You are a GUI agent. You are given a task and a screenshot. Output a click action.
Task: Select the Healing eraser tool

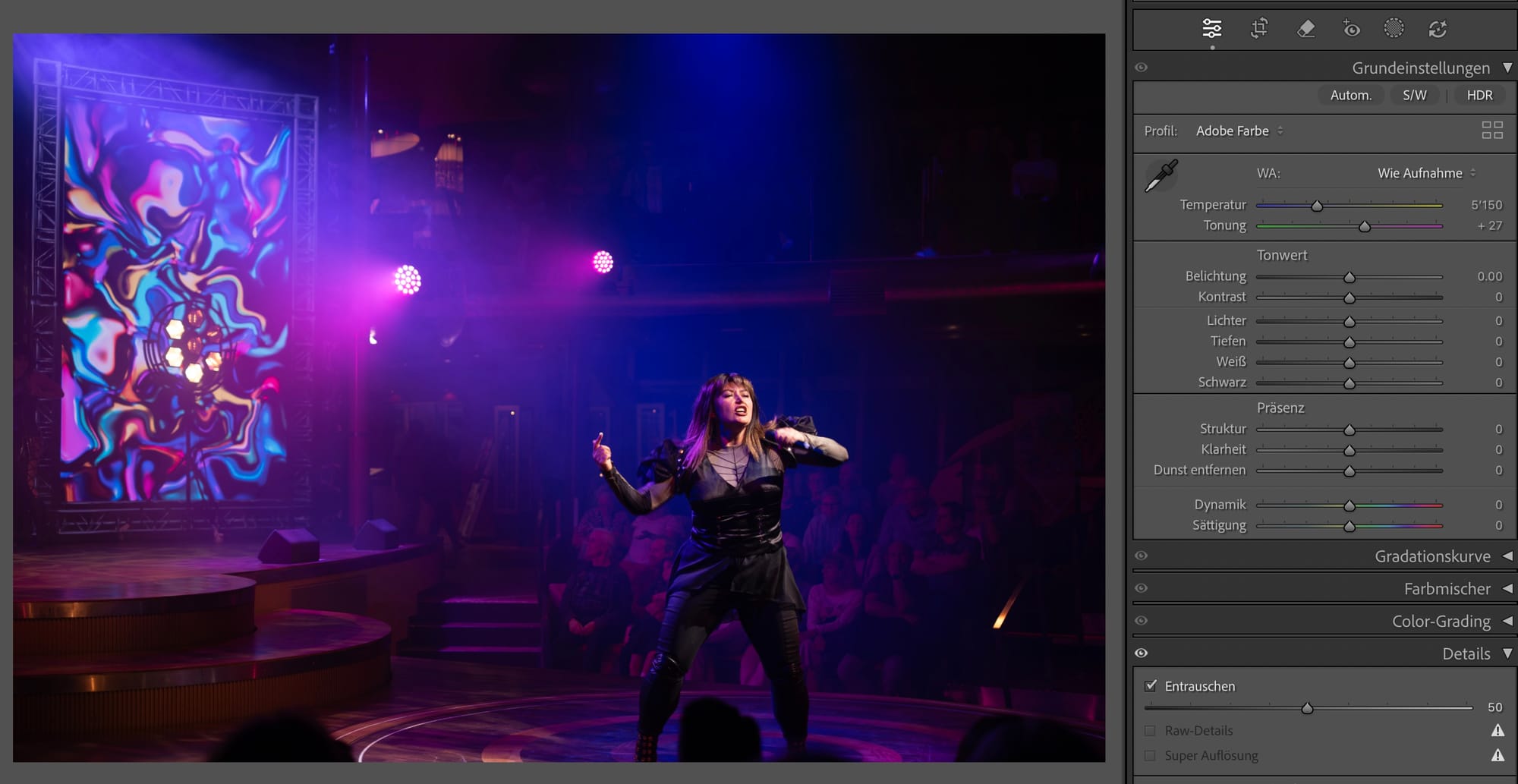[1305, 29]
